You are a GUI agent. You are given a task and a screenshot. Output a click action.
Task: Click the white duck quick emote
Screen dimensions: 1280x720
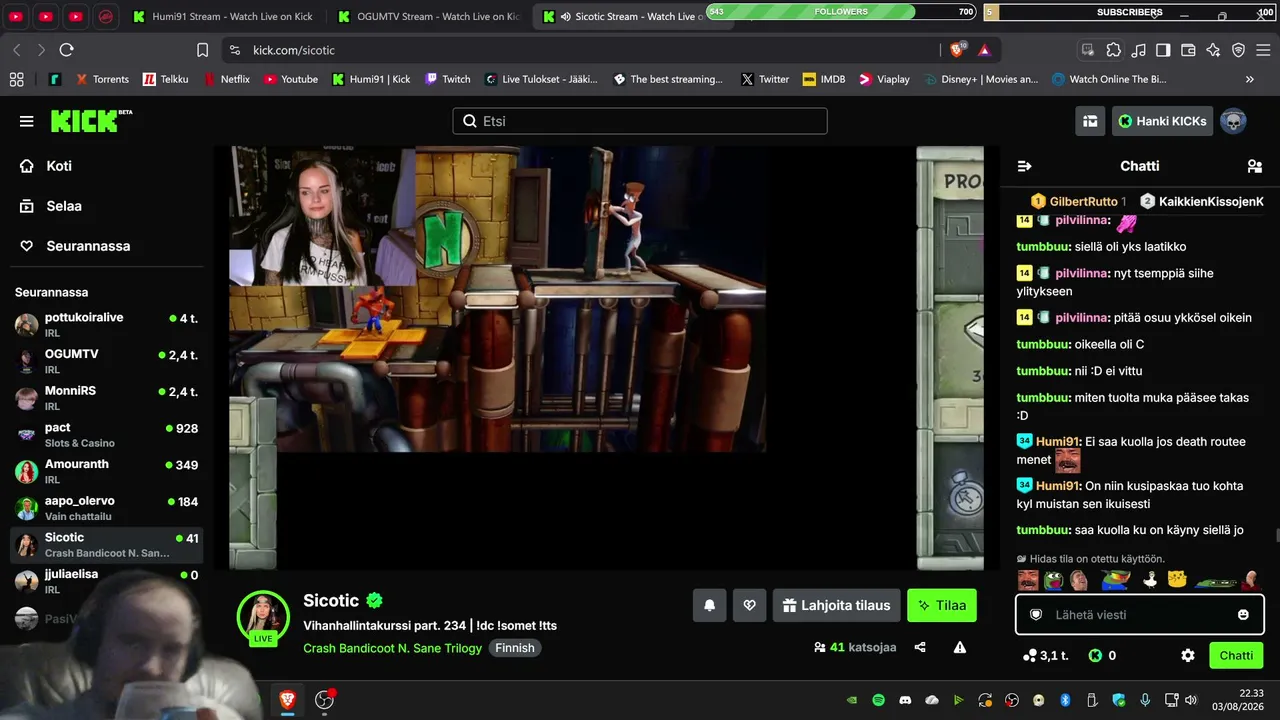pos(1151,580)
